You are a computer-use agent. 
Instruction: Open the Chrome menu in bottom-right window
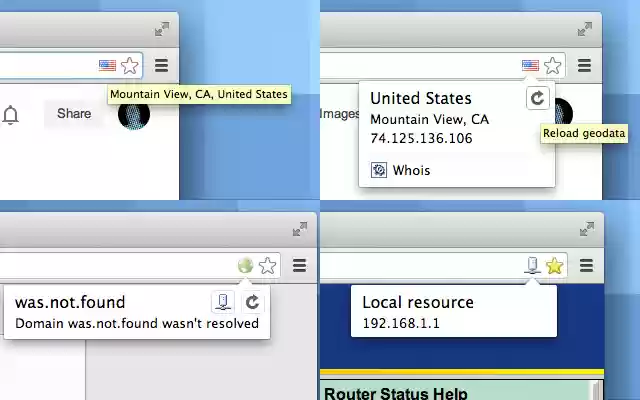coord(587,266)
